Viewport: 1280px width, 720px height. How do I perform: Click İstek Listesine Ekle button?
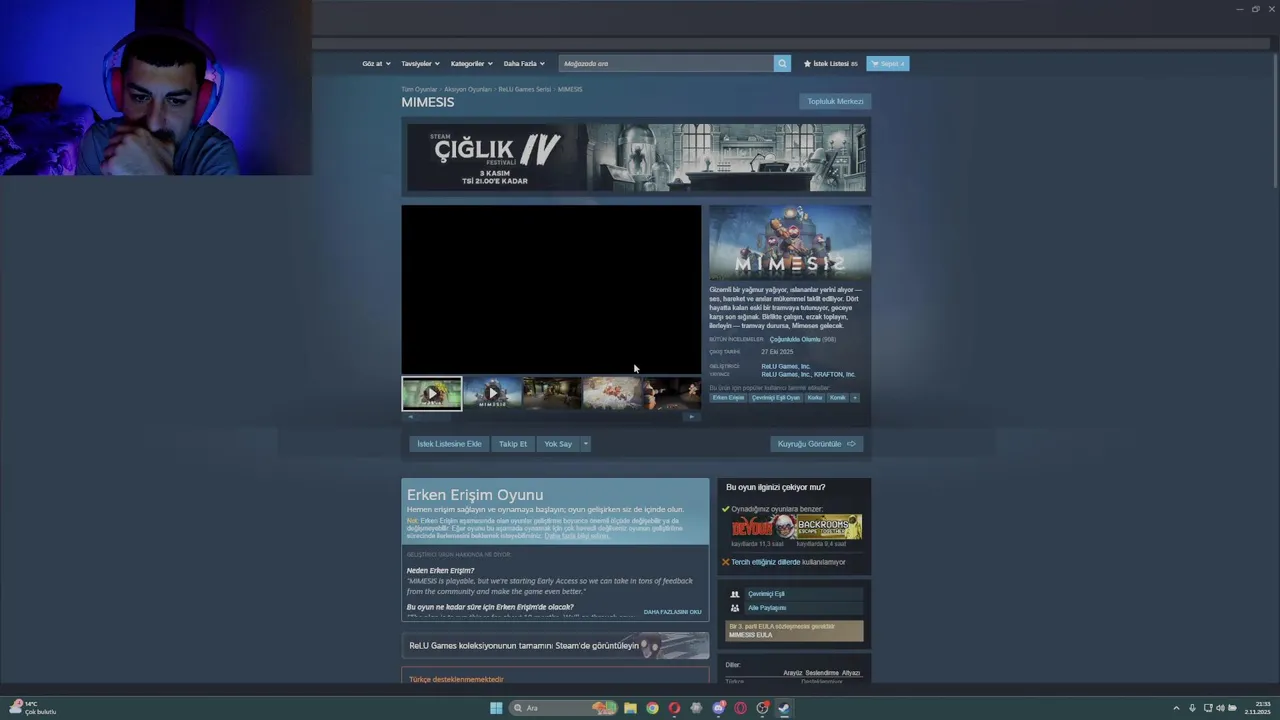point(449,444)
